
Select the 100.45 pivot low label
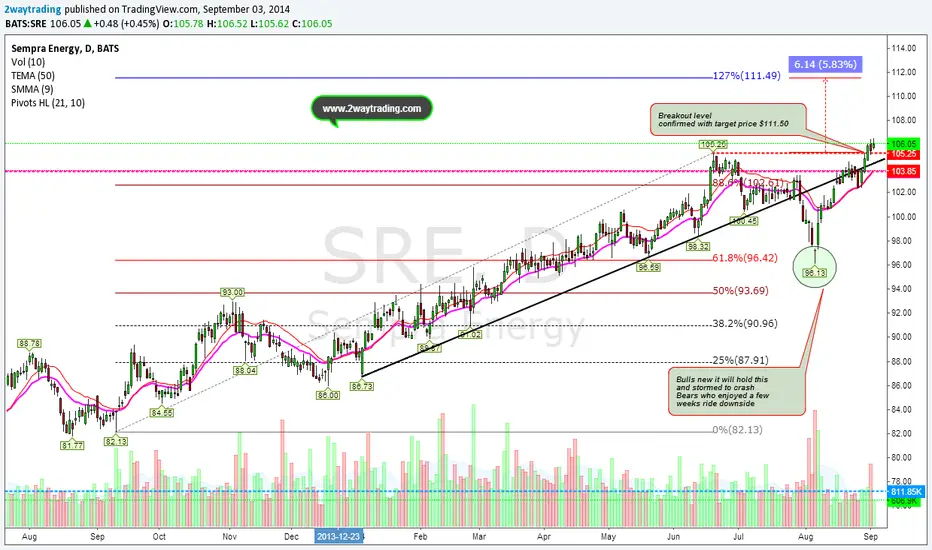click(x=744, y=221)
